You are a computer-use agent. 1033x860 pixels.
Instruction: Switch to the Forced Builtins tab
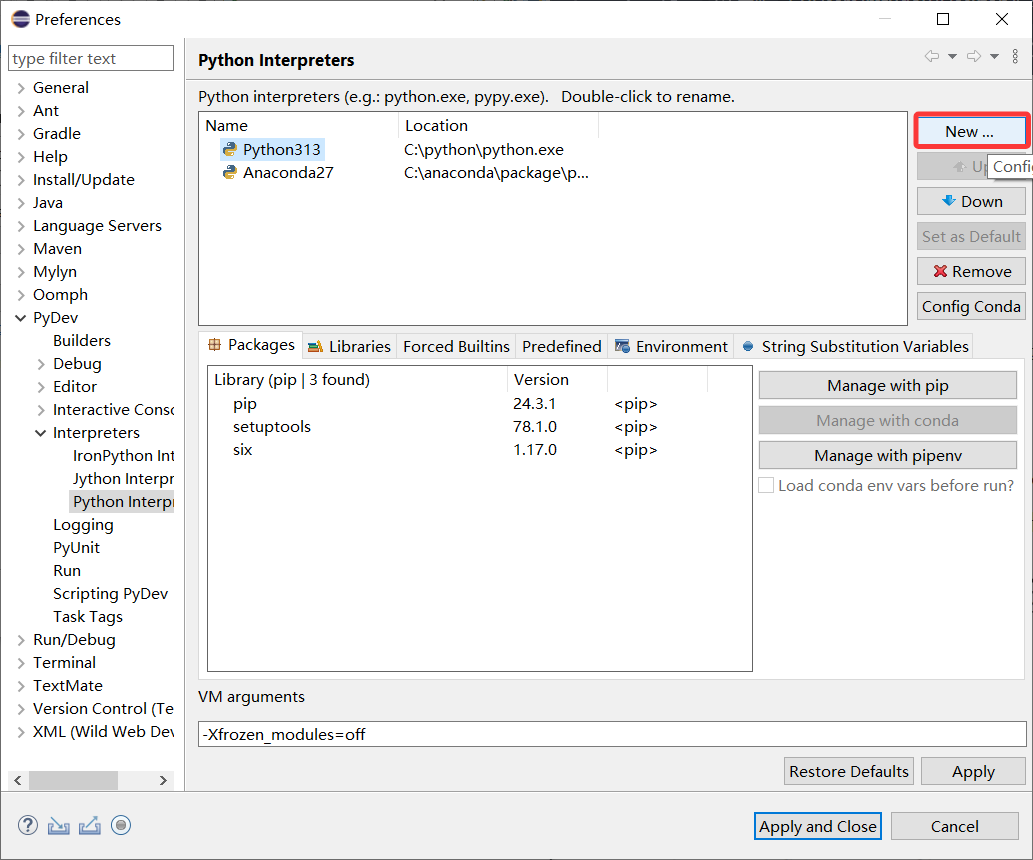(457, 347)
